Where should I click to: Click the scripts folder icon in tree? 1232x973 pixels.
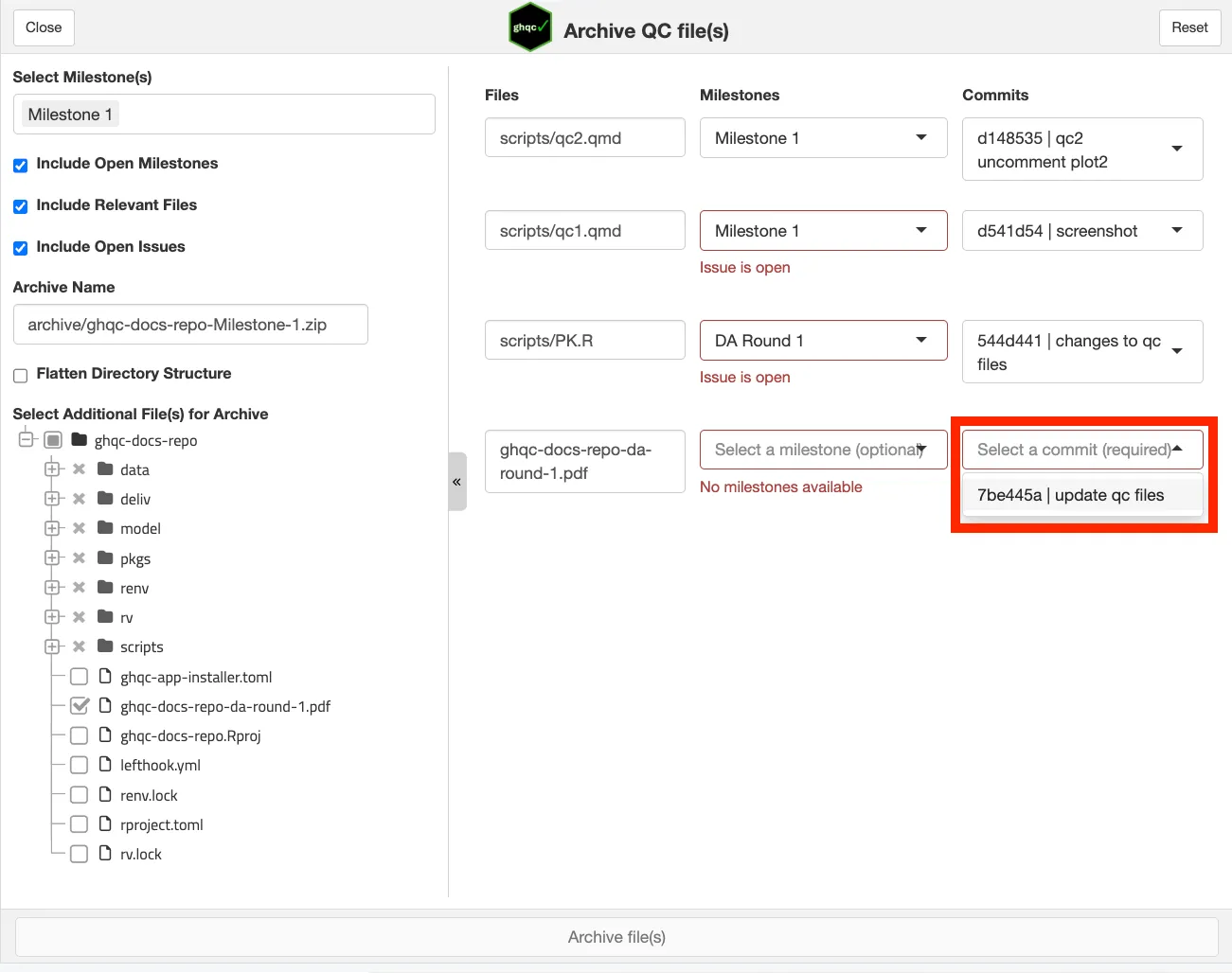(x=105, y=646)
